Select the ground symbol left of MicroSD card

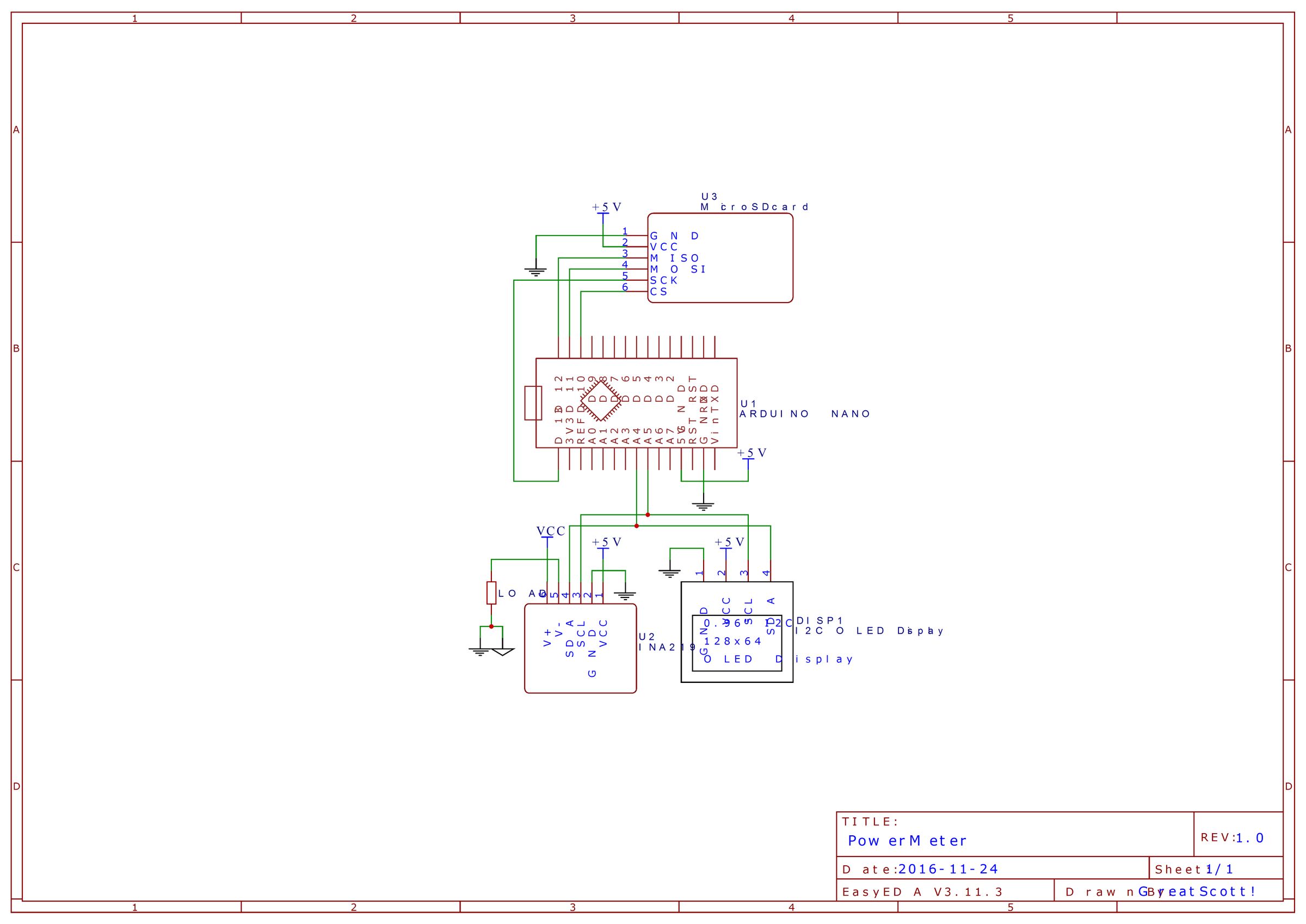536,271
